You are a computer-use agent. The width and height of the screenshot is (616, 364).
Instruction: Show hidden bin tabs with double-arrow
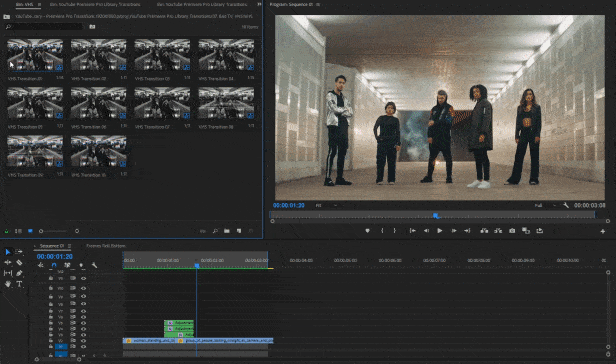pos(259,4)
